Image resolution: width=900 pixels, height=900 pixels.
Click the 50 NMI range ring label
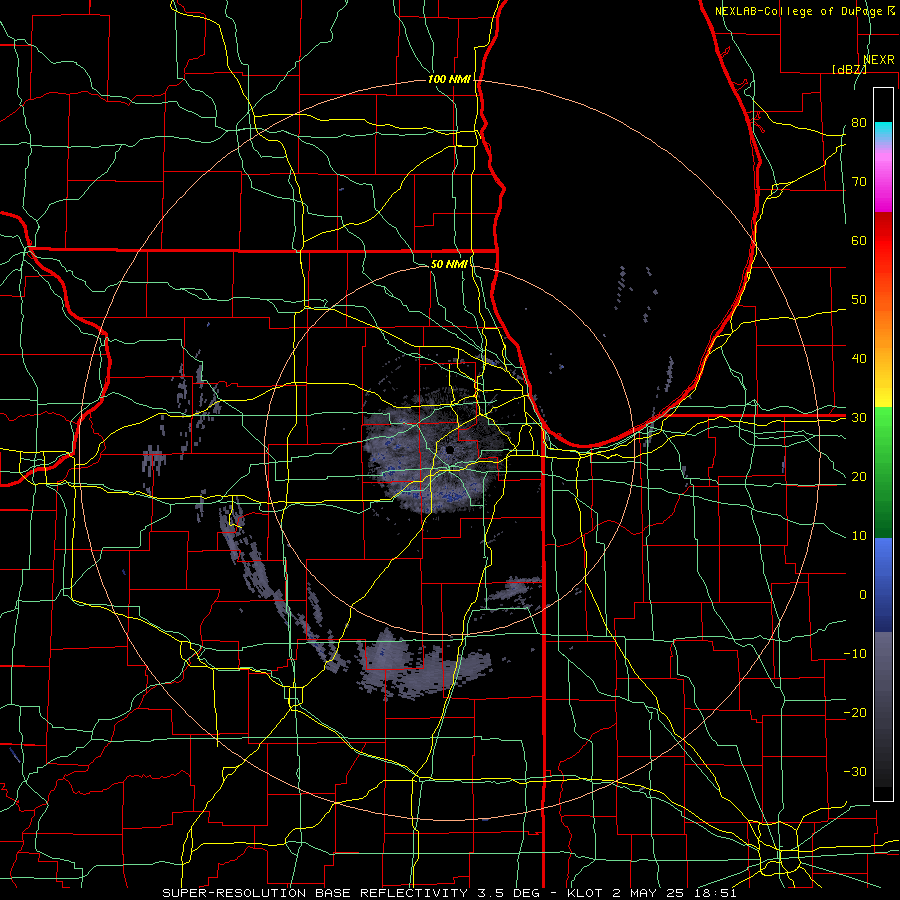coord(449,264)
